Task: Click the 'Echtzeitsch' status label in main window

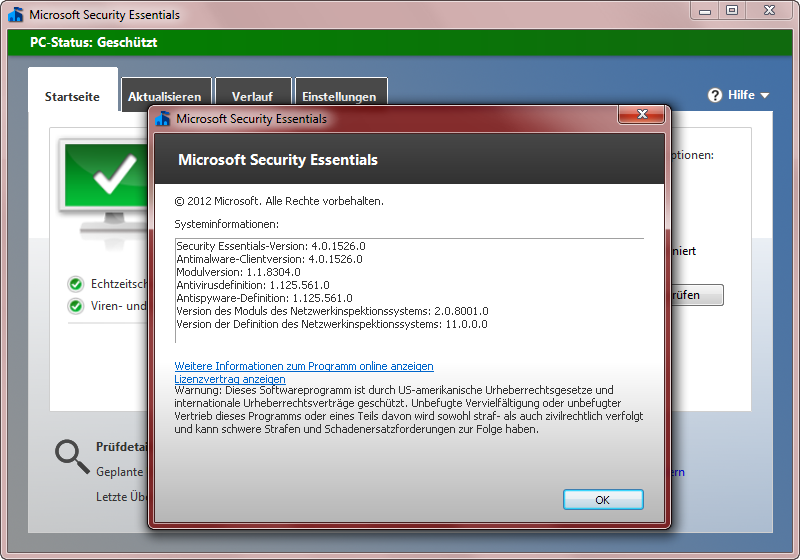Action: [x=119, y=284]
